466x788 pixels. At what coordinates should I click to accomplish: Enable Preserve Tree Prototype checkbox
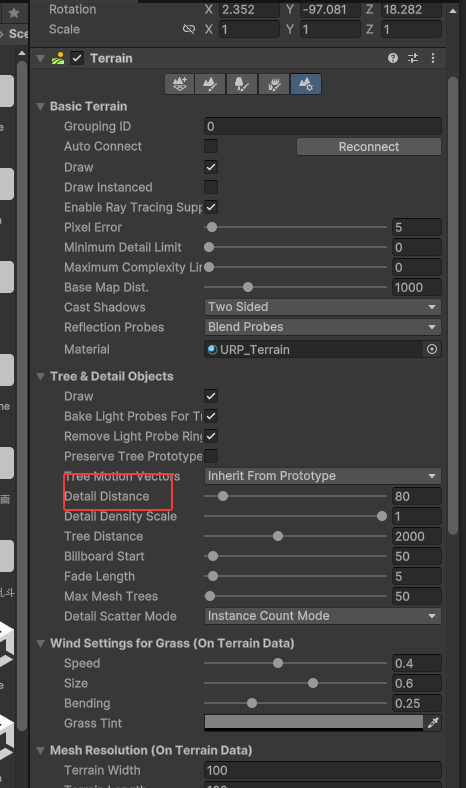(211, 456)
